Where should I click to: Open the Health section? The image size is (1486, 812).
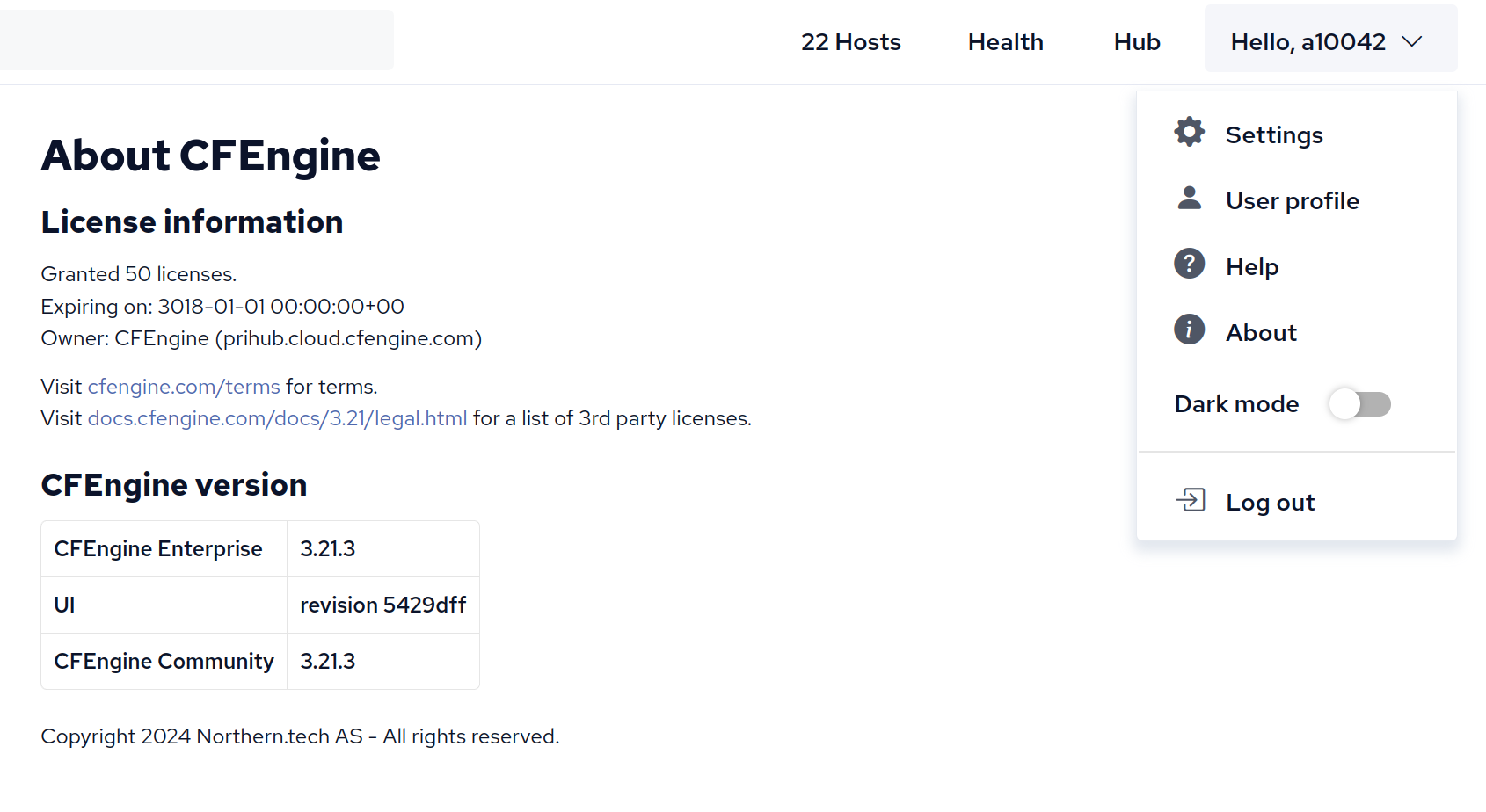1005,41
